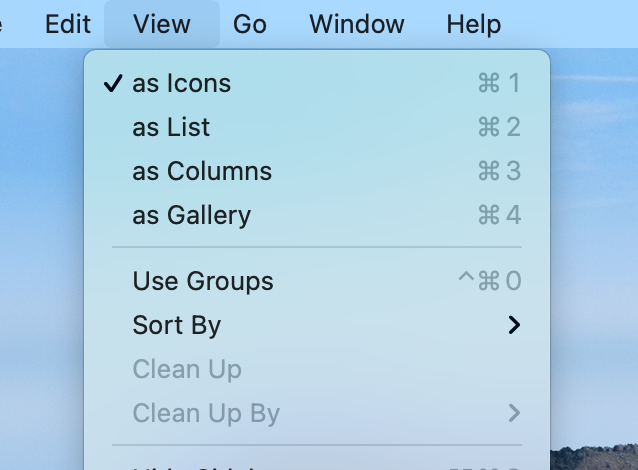
Task: Choose "as Columns" view mode
Action: [317, 171]
